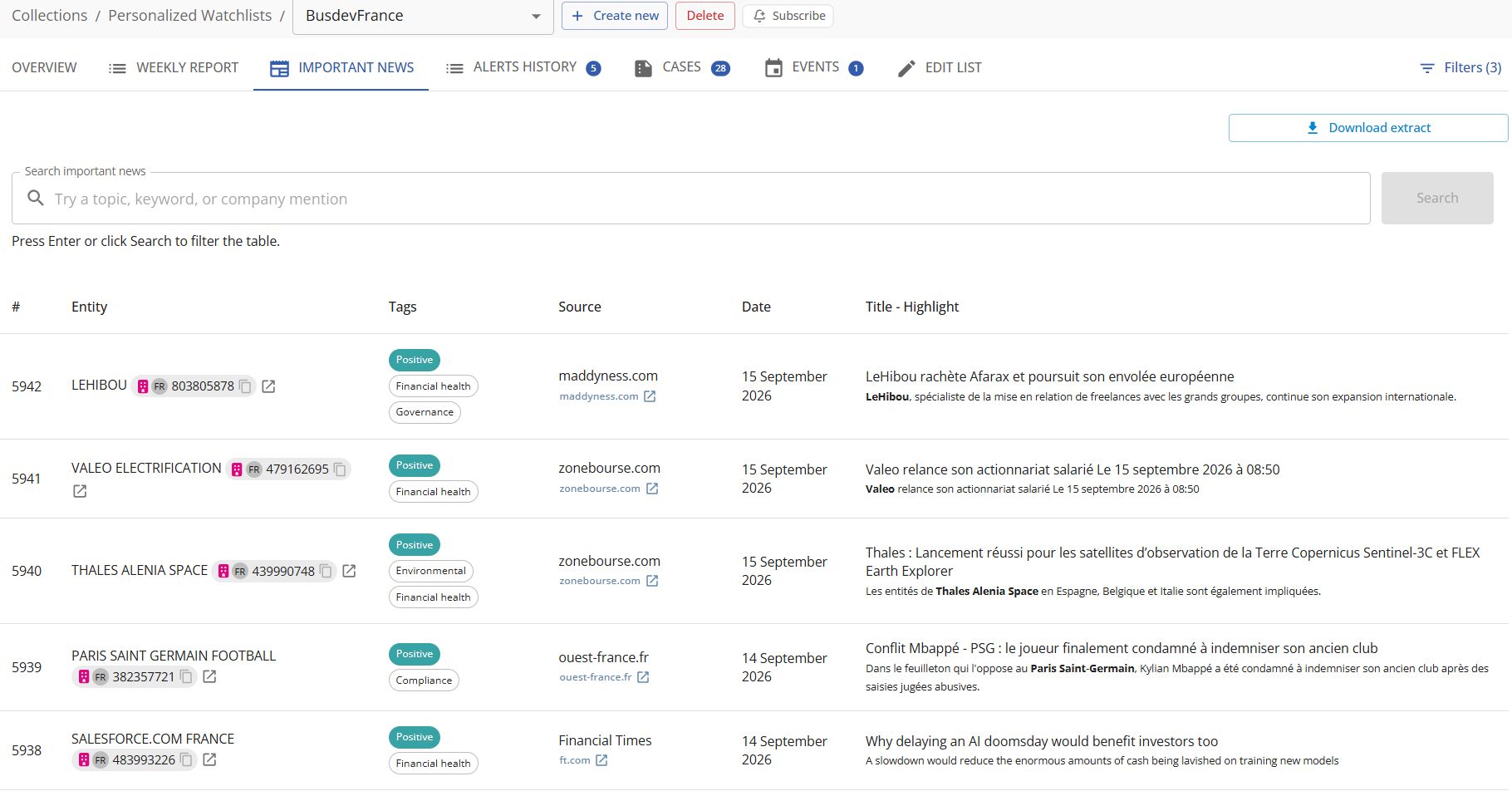Open zonebourse.com link in Thales row
1512x796 pixels.
(x=609, y=581)
